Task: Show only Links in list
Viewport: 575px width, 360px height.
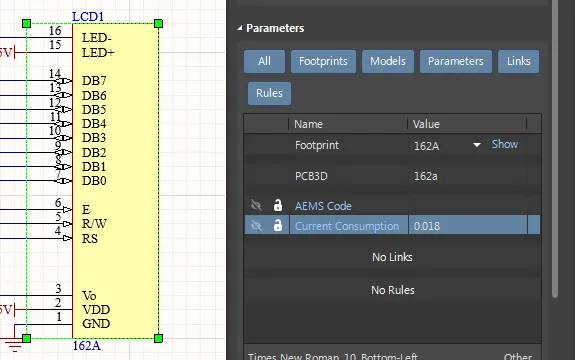Action: (x=519, y=61)
